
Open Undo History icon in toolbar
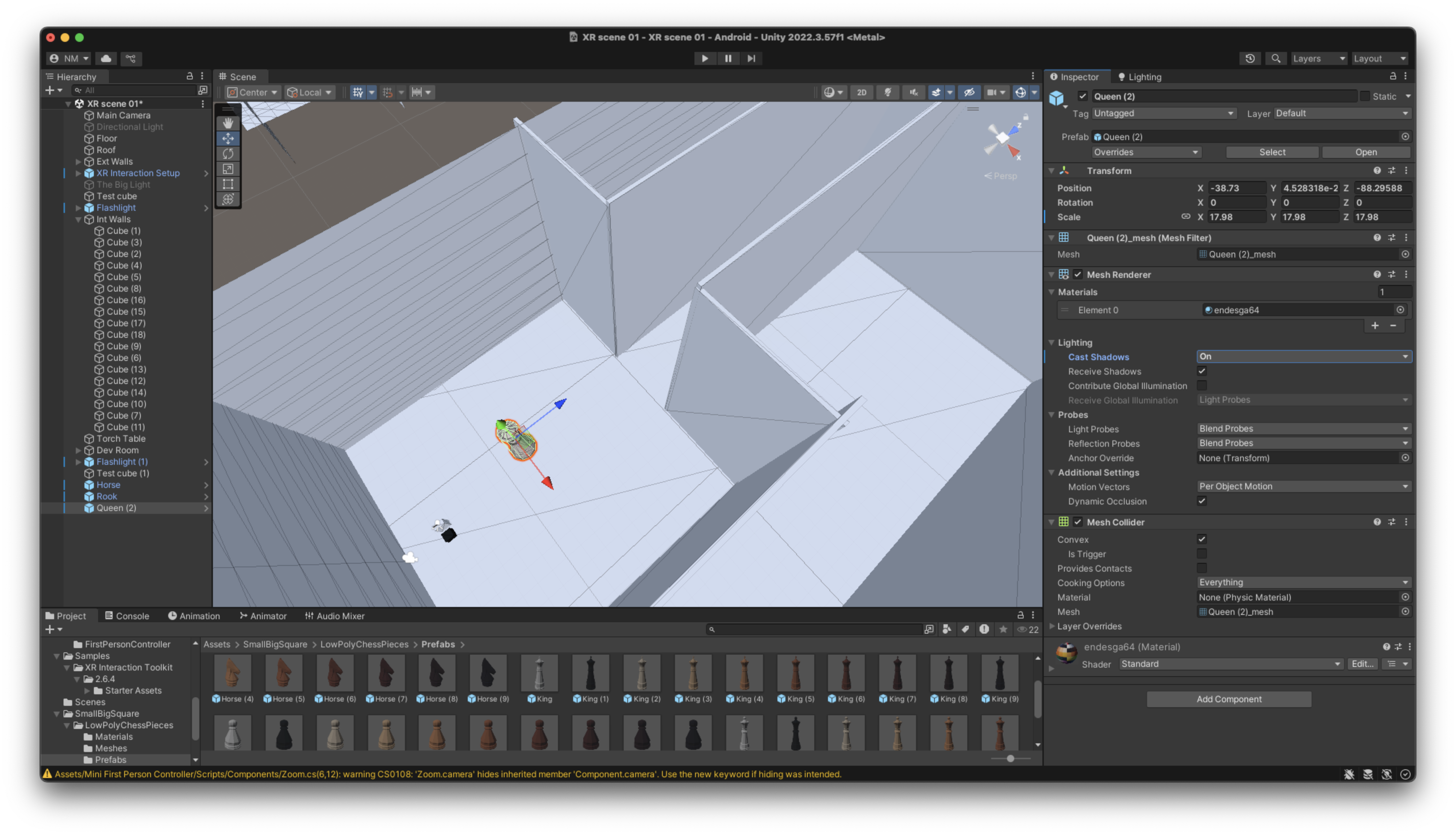tap(1250, 58)
